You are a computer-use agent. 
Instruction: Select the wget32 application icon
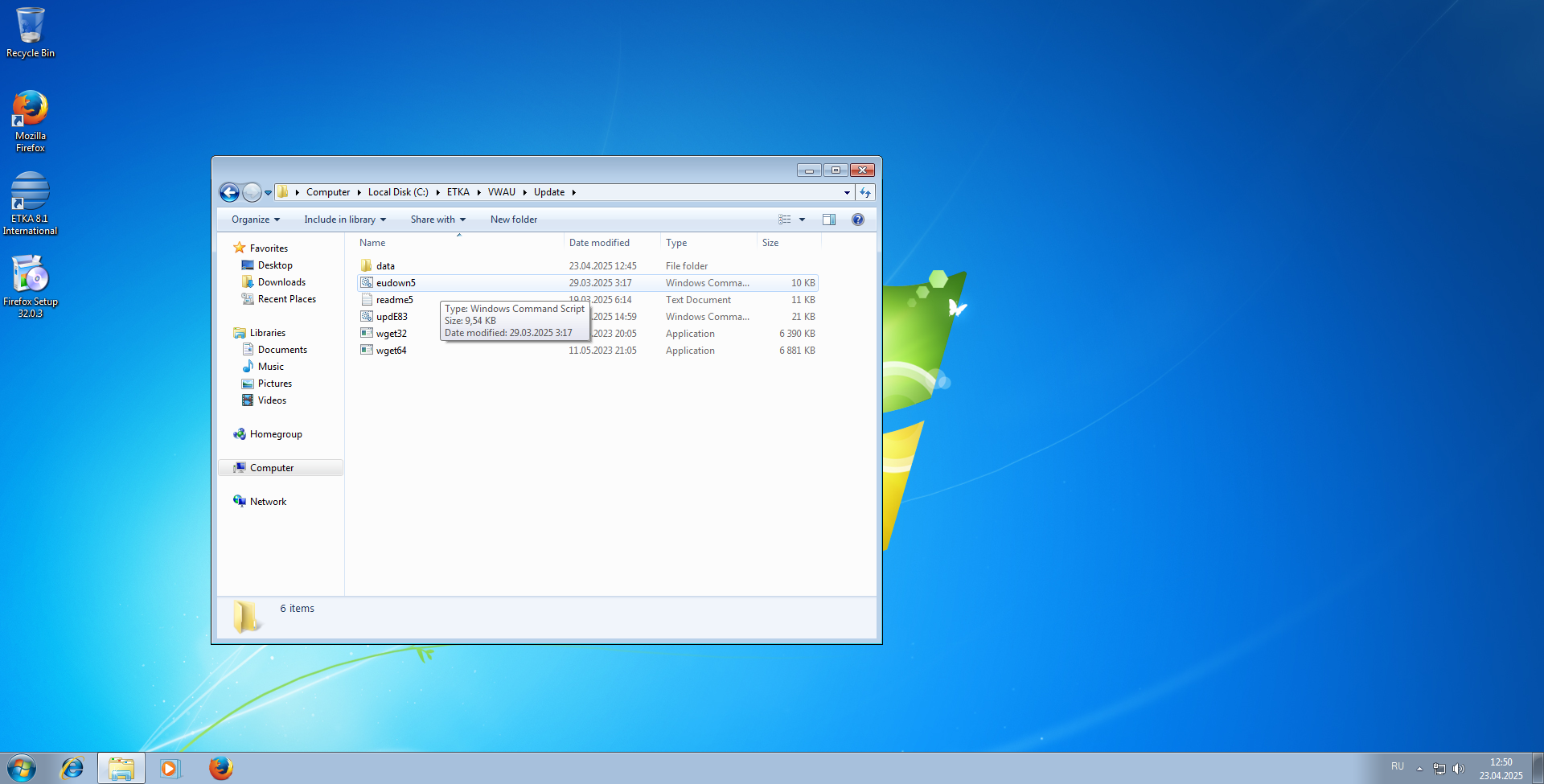(367, 334)
